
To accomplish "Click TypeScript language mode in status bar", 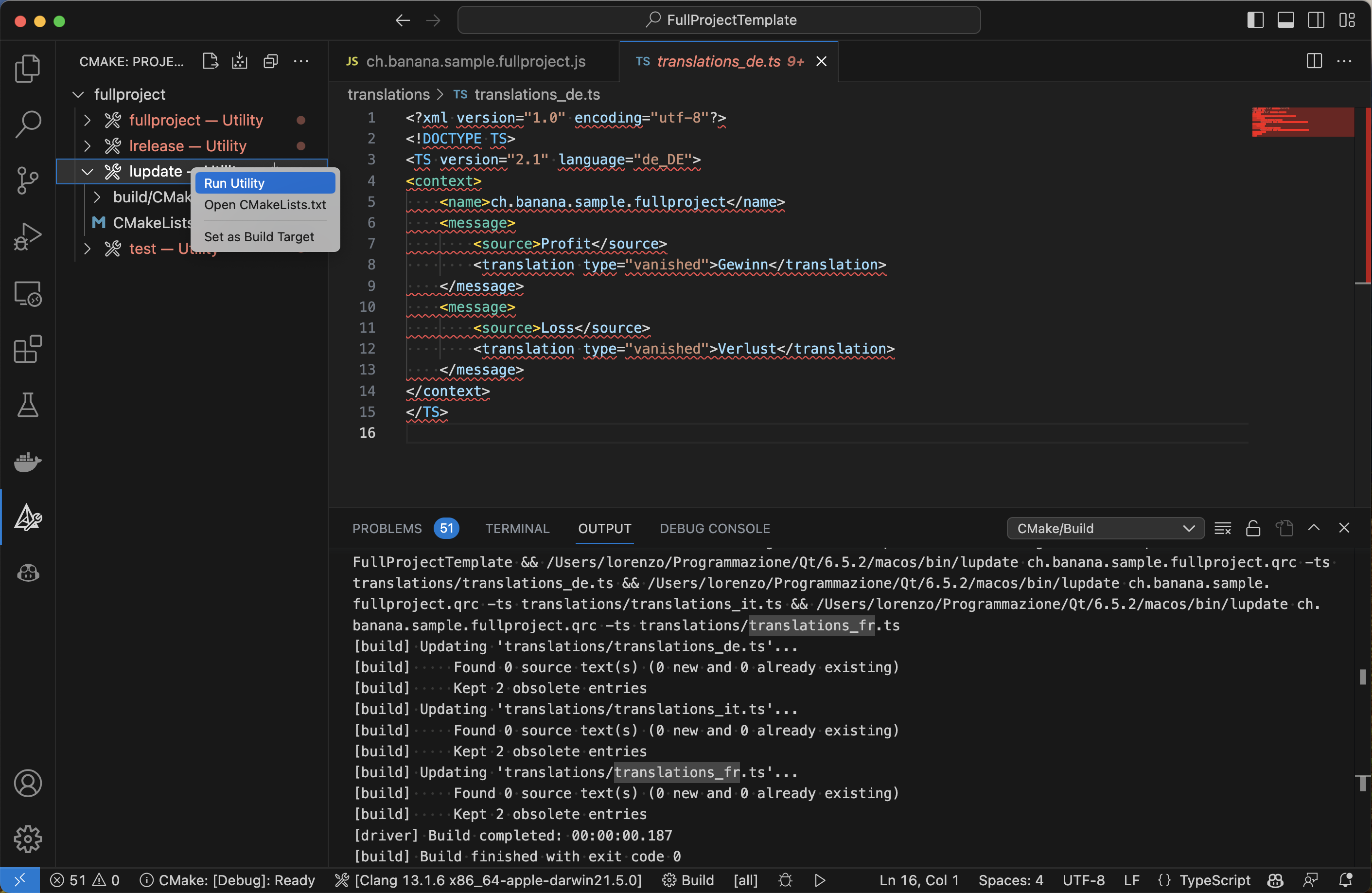I will point(1214,880).
